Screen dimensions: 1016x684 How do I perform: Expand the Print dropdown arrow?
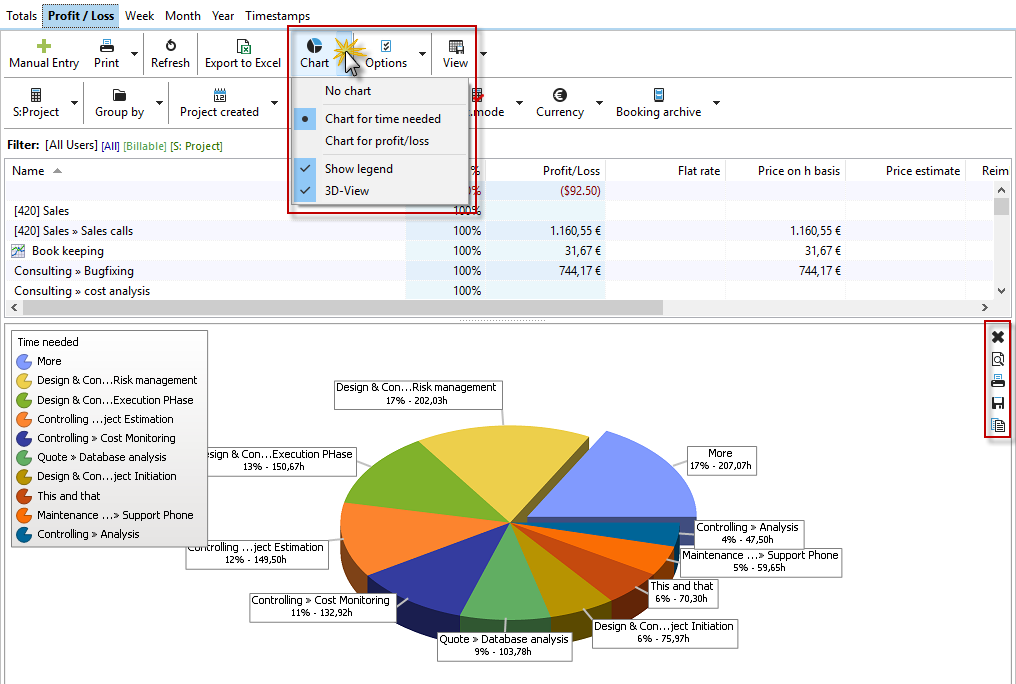(x=134, y=54)
